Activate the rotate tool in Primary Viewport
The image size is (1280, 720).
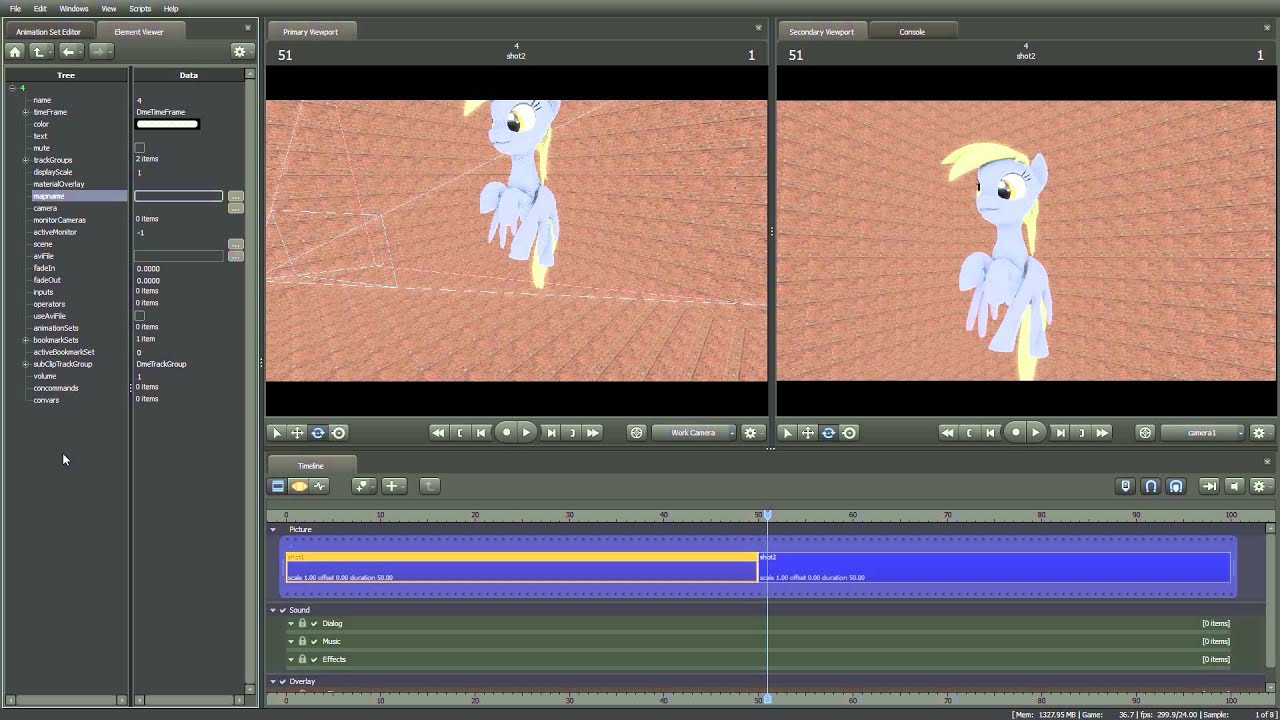click(318, 433)
